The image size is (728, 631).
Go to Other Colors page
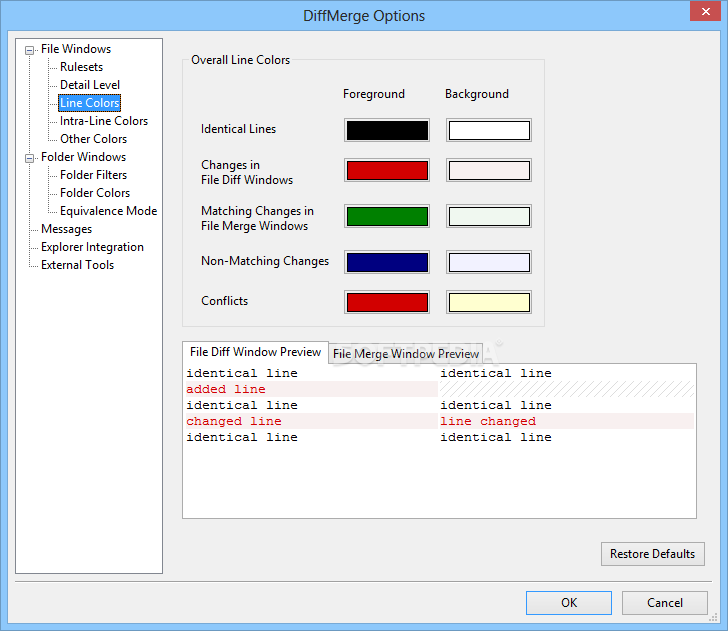[93, 139]
